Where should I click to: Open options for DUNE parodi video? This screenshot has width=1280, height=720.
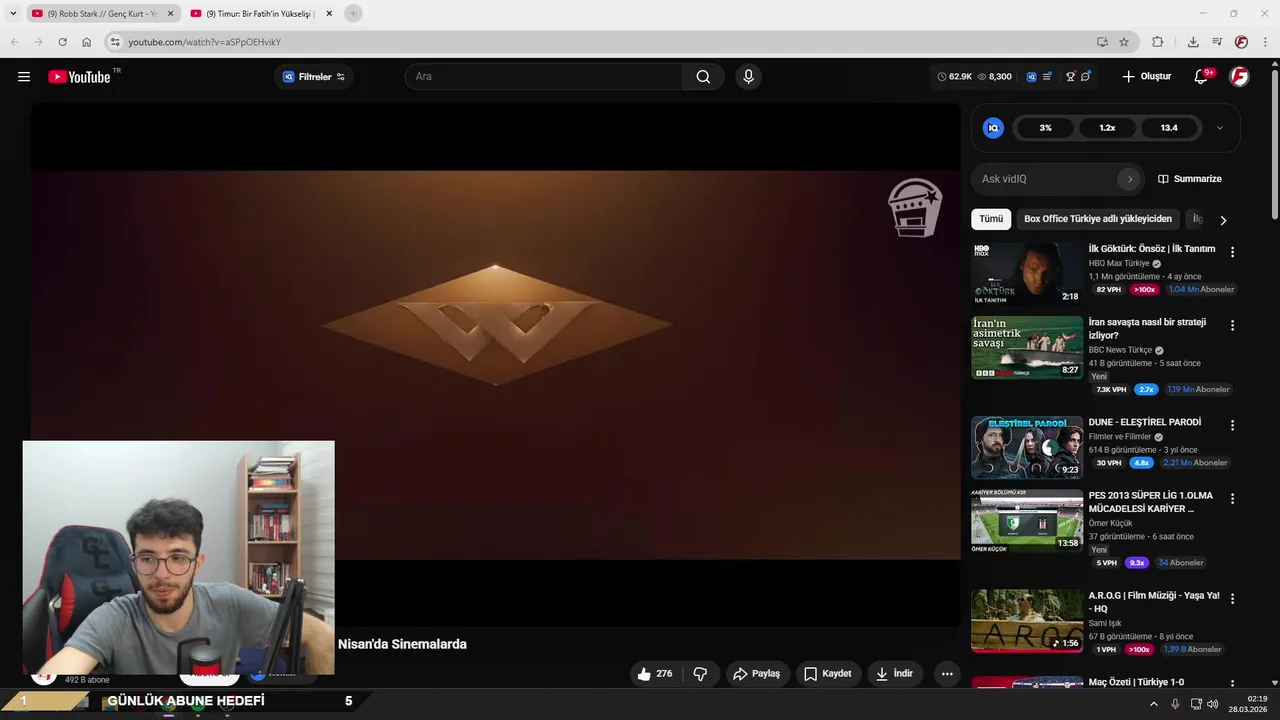(1232, 426)
